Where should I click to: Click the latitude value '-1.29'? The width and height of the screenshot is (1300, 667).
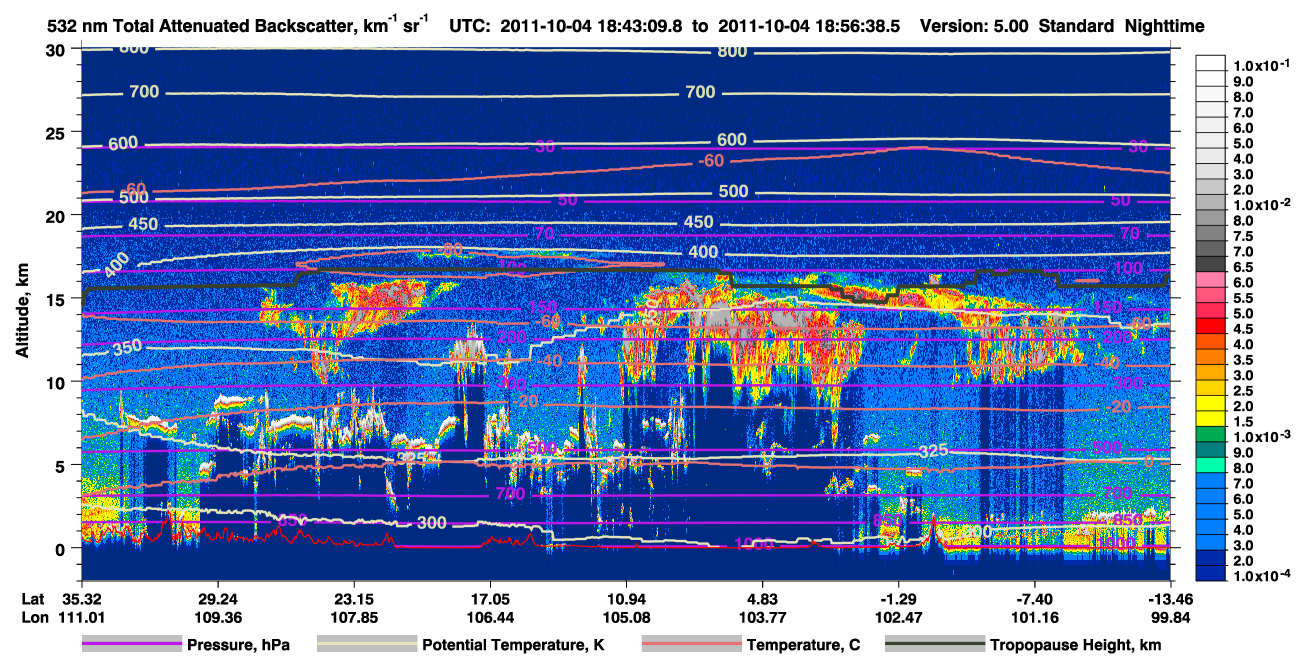point(898,598)
